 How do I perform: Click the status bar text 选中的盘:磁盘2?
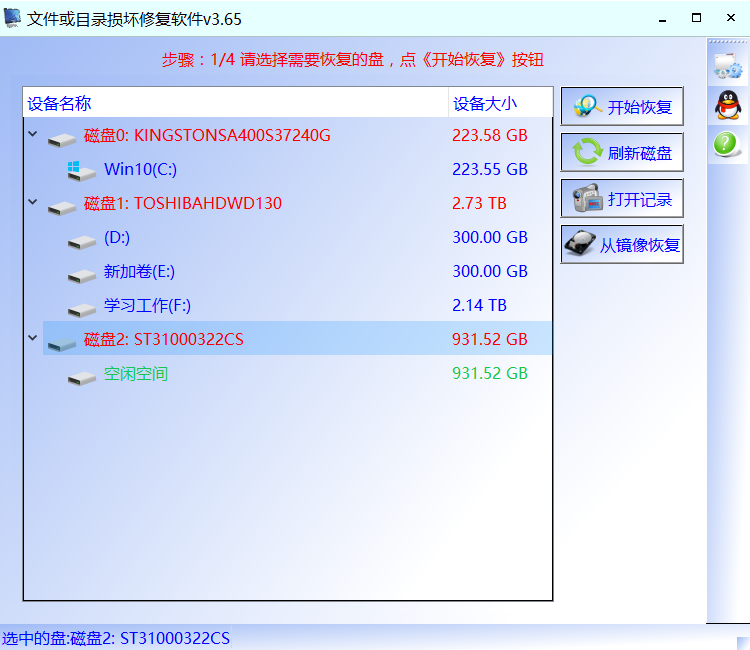pyautogui.click(x=116, y=638)
